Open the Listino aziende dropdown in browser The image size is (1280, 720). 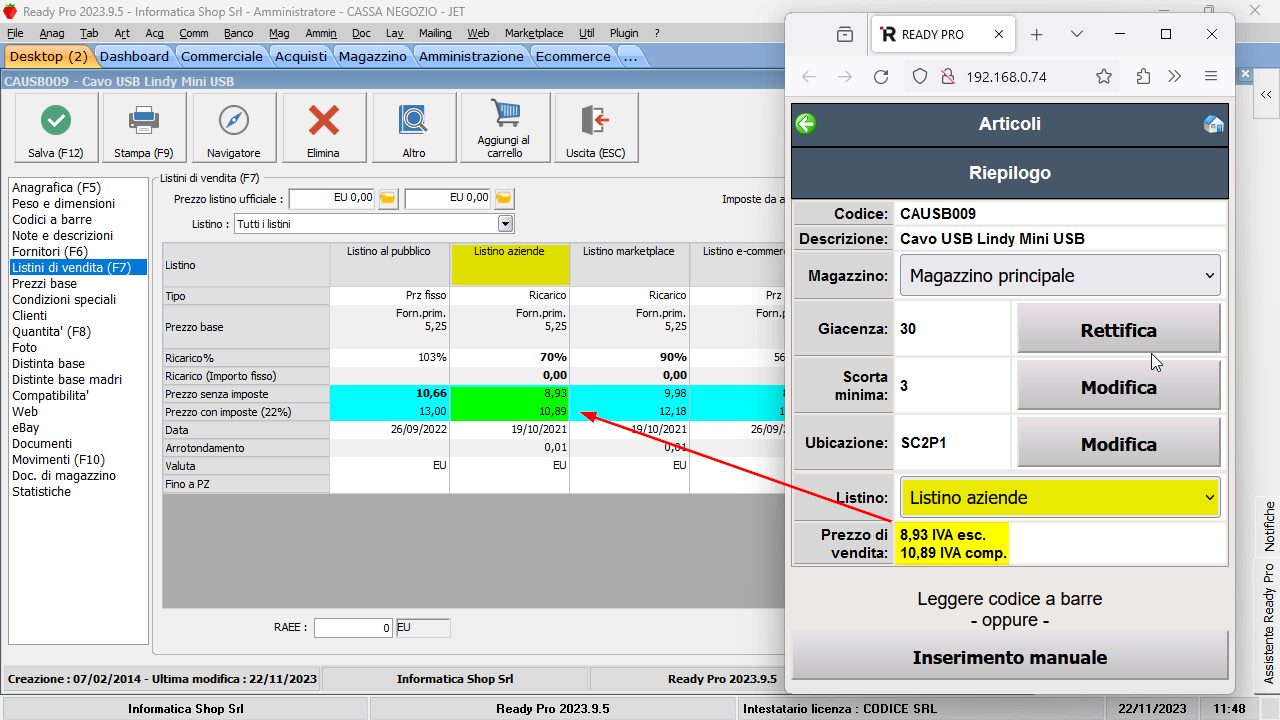click(1060, 497)
